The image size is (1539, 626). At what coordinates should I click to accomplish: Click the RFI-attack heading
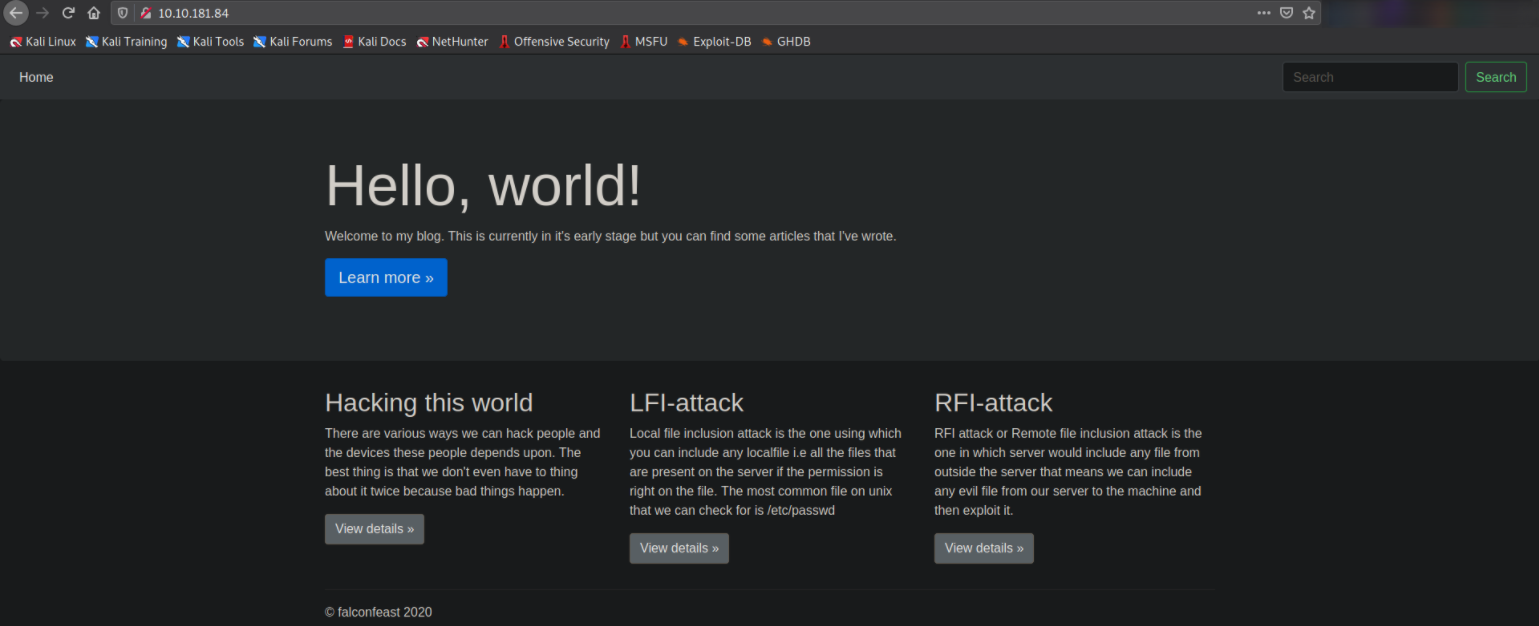993,403
